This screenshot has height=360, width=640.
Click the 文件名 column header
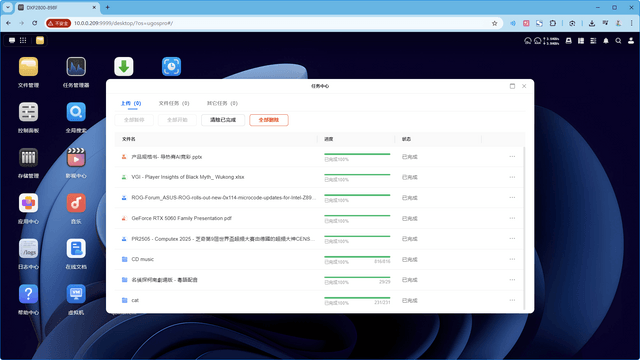129,139
